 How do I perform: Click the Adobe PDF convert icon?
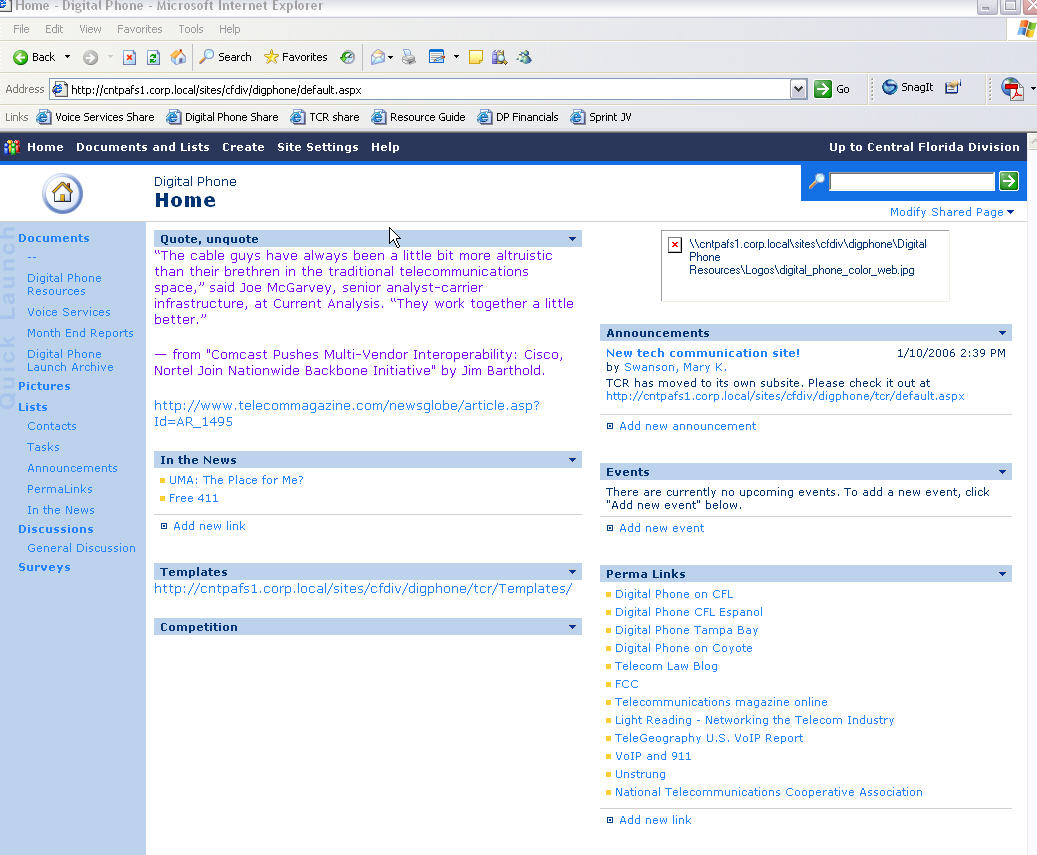[1012, 88]
